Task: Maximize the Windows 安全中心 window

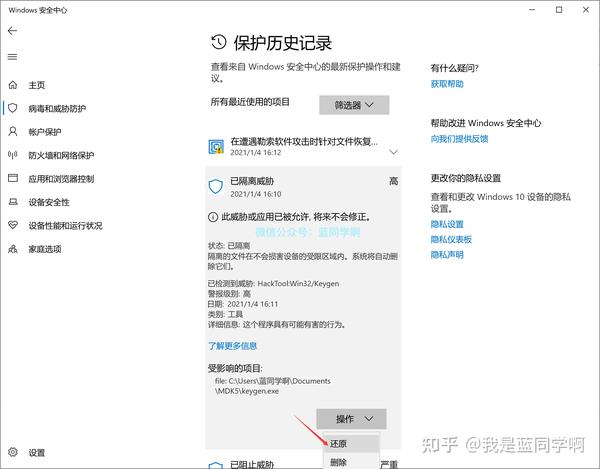Action: [x=559, y=10]
